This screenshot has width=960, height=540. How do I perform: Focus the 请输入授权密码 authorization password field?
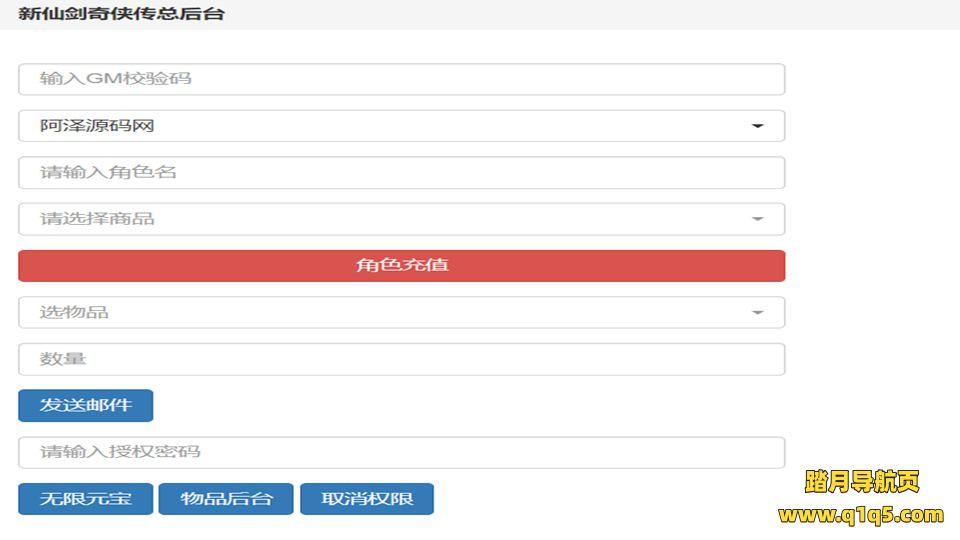click(x=401, y=452)
